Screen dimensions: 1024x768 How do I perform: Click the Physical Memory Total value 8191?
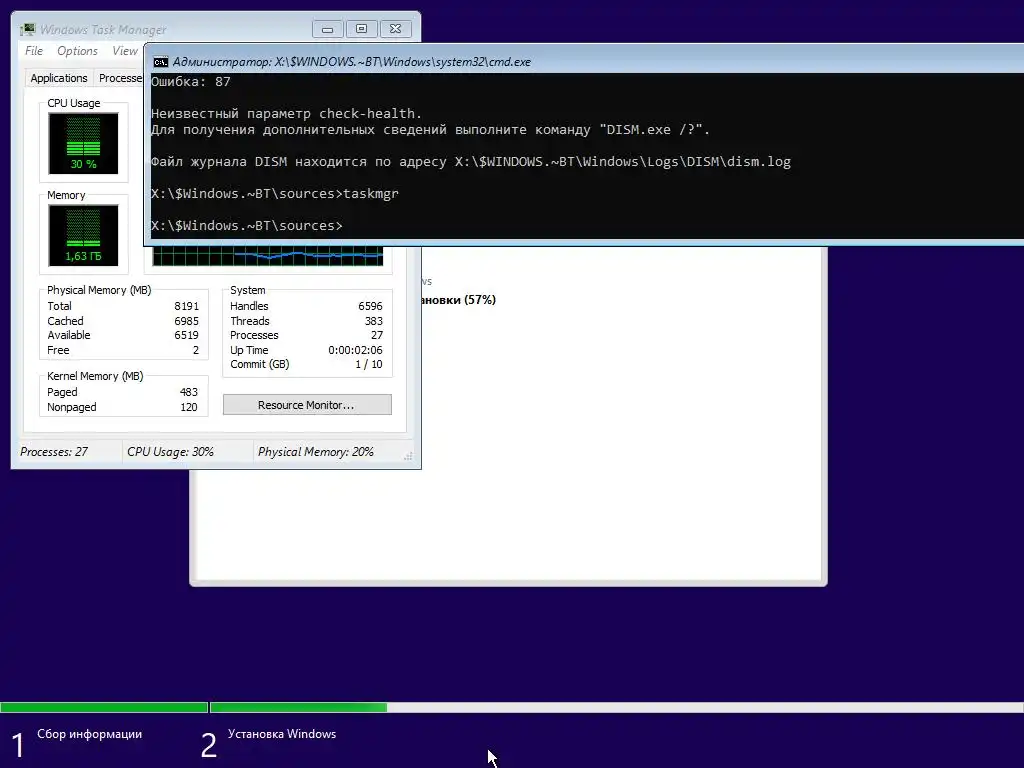point(186,306)
